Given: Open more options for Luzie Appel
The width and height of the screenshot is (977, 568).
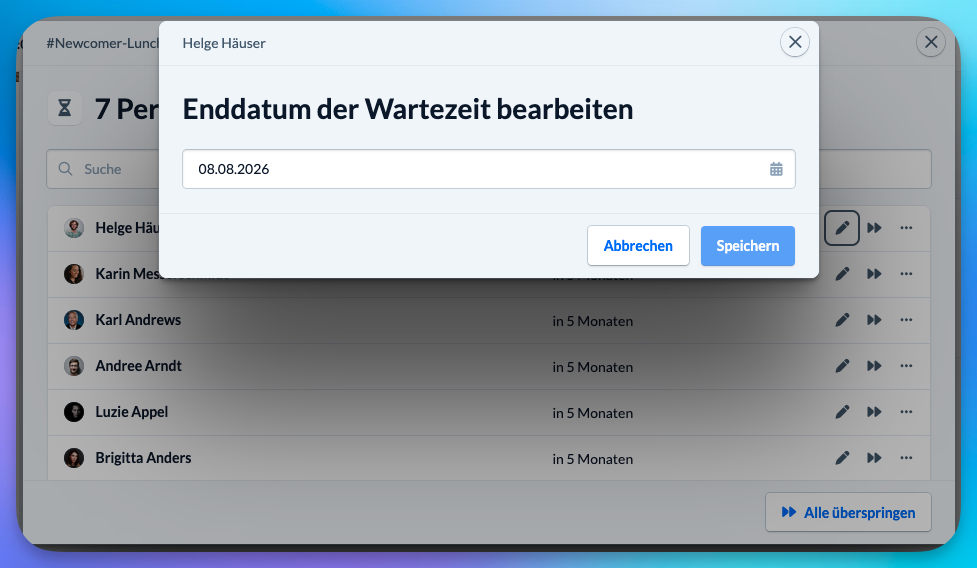Looking at the screenshot, I should tap(906, 412).
